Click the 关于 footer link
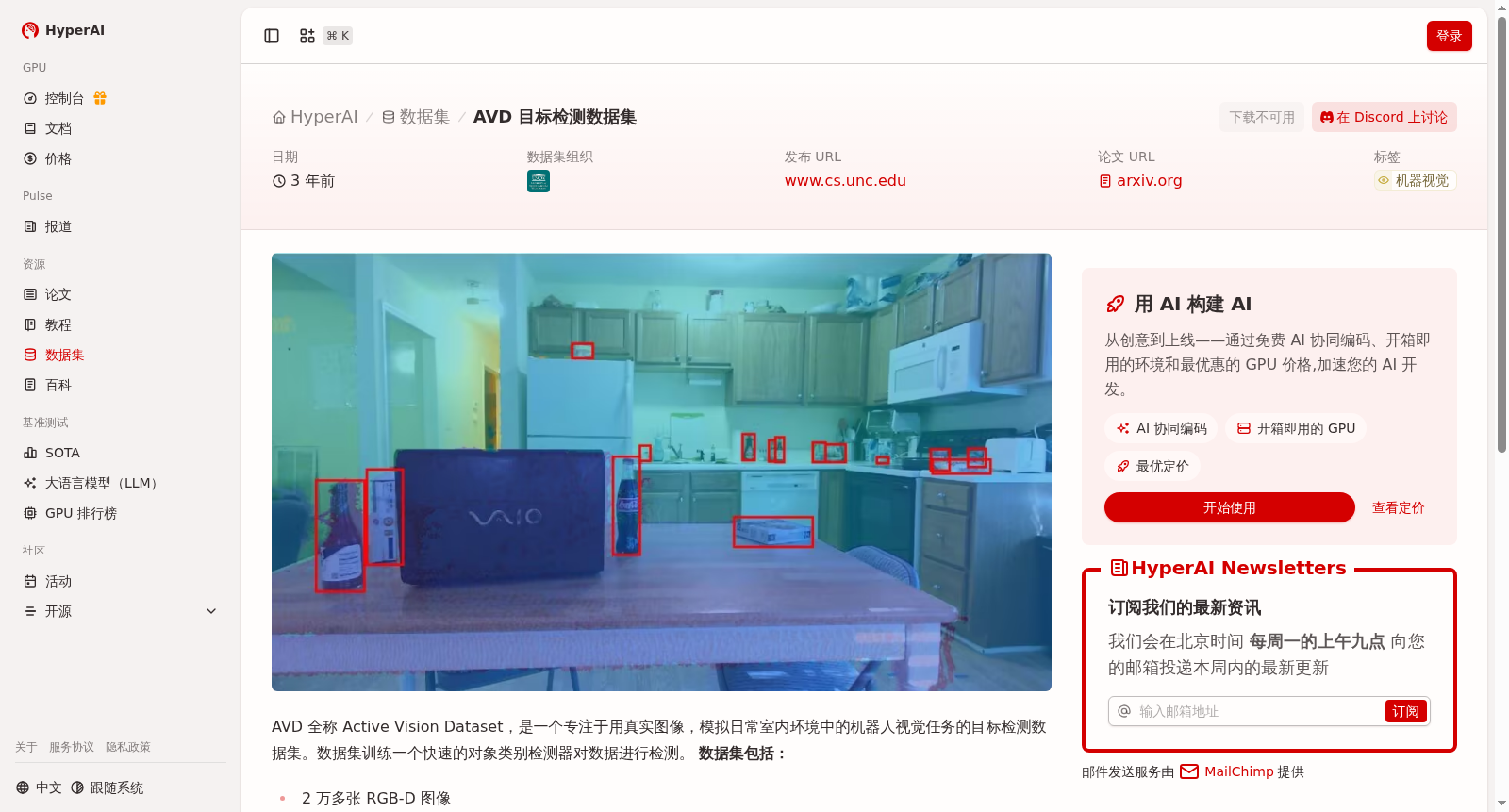 coord(26,747)
